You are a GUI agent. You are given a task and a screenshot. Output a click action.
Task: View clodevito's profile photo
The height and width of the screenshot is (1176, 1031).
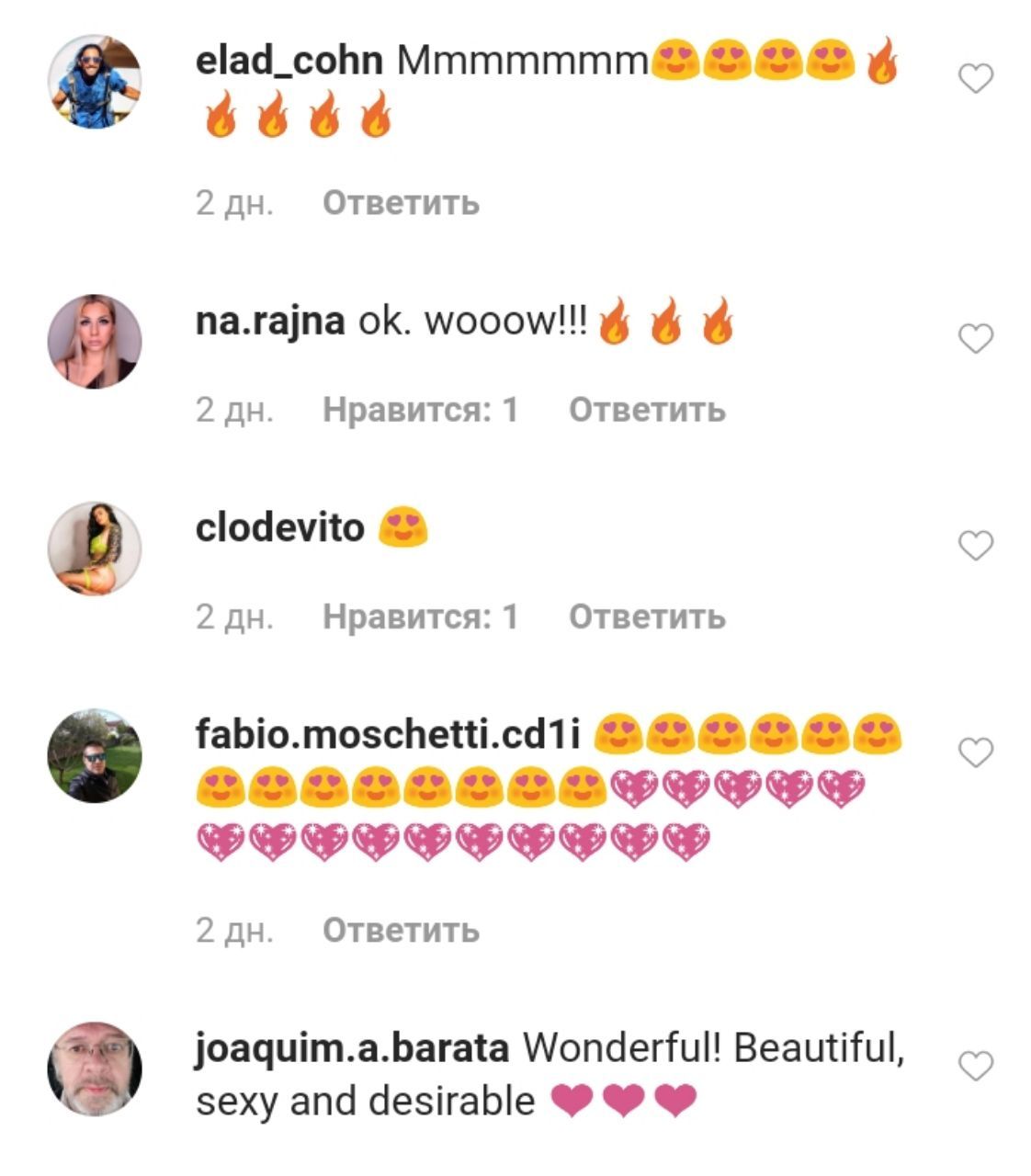(x=95, y=548)
